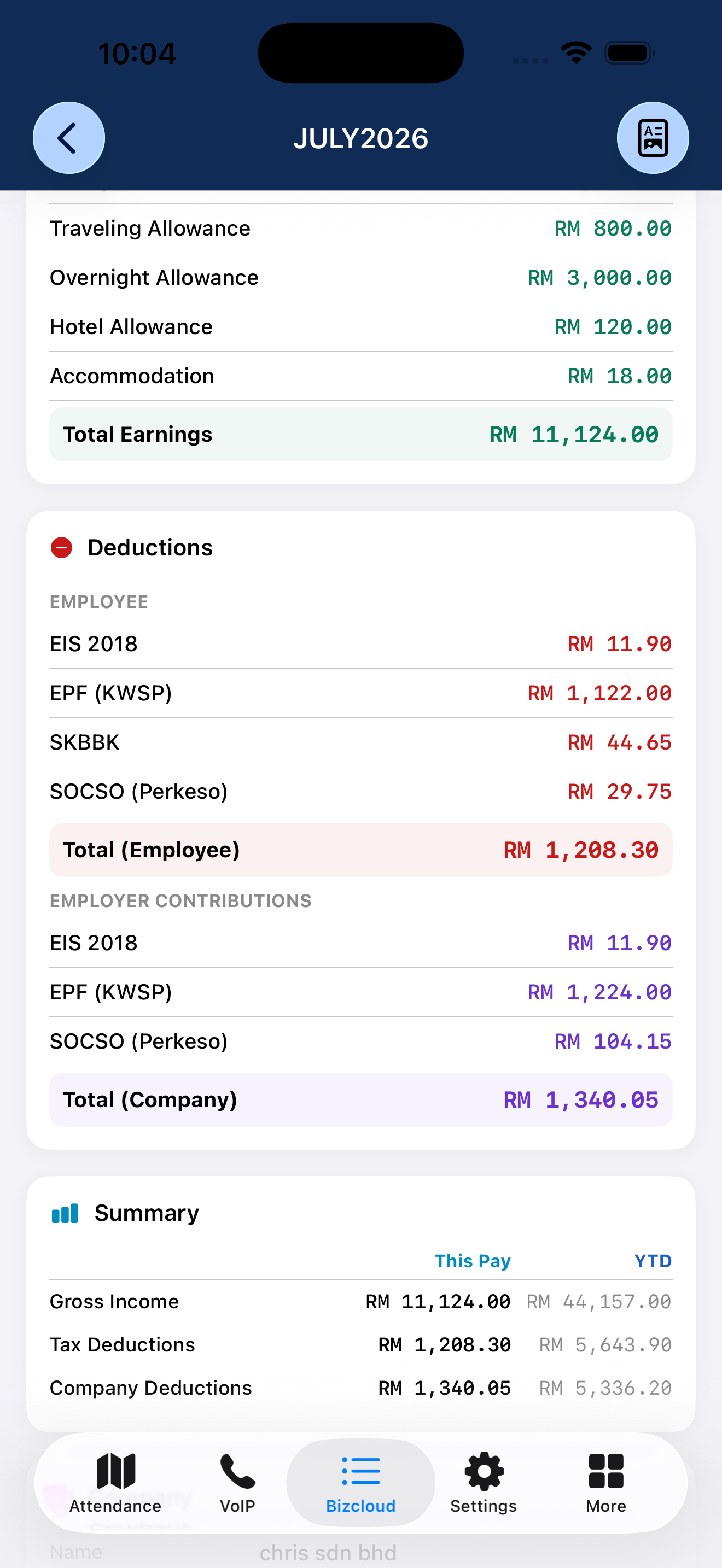Select YTD gross income RM 44,157.00
Screen dimensions: 722x1568
[599, 1301]
